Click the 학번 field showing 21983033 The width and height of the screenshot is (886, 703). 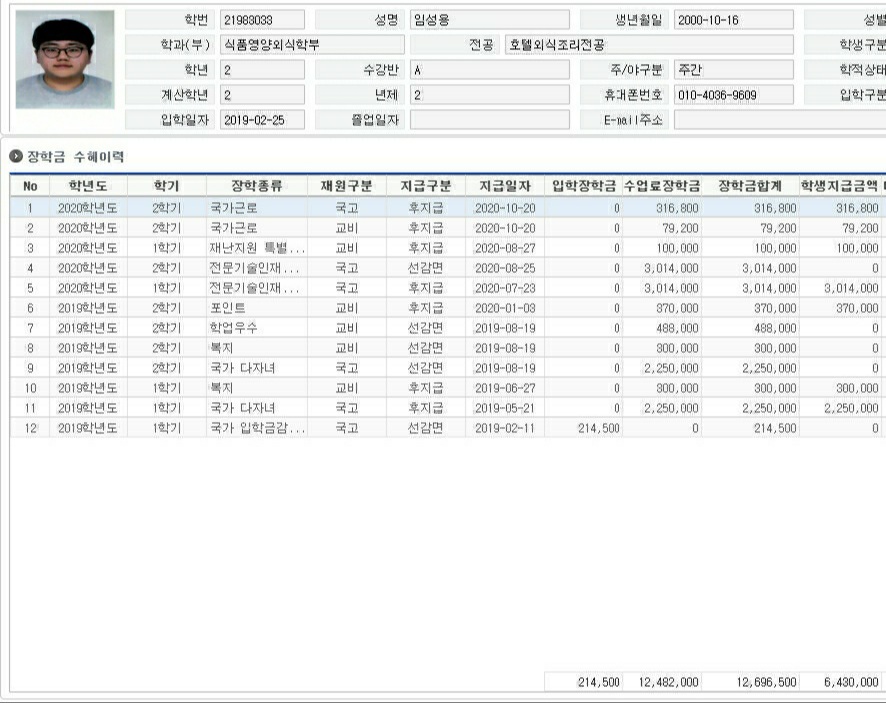[x=262, y=20]
